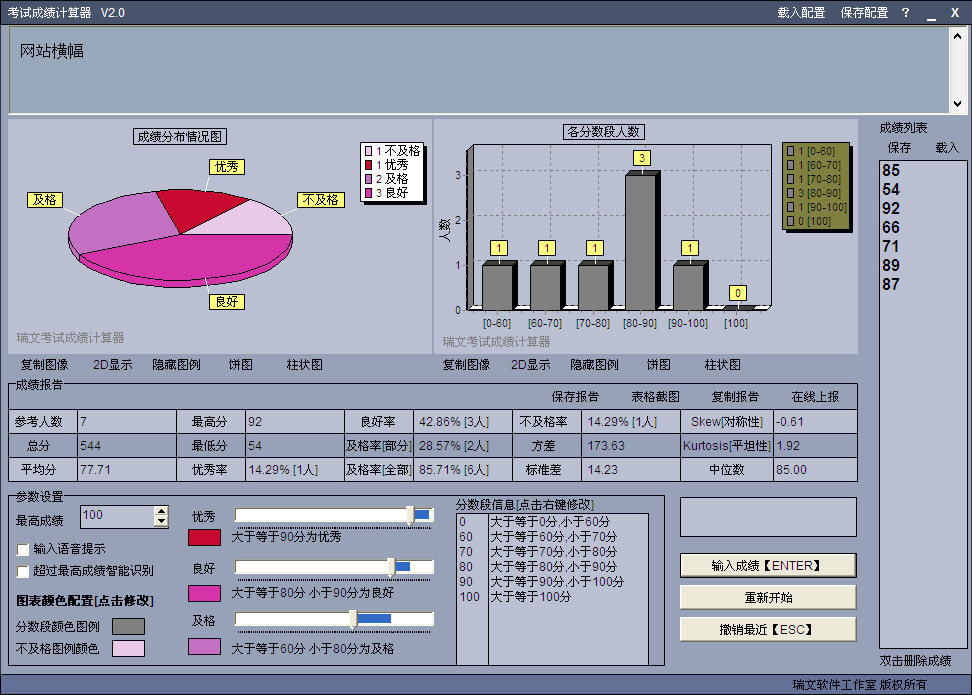Select score 54 in 成绩列表
Image resolution: width=972 pixels, height=695 pixels.
click(891, 190)
